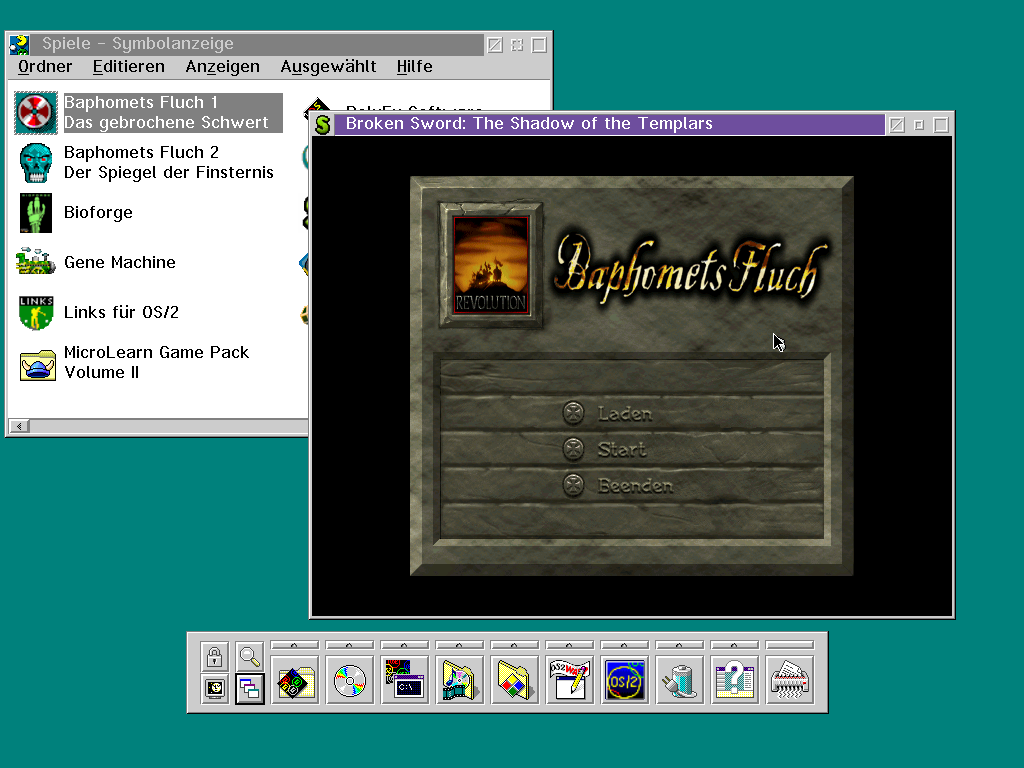Image resolution: width=1024 pixels, height=768 pixels.
Task: Open the multimedia folder with music note
Action: 459,680
